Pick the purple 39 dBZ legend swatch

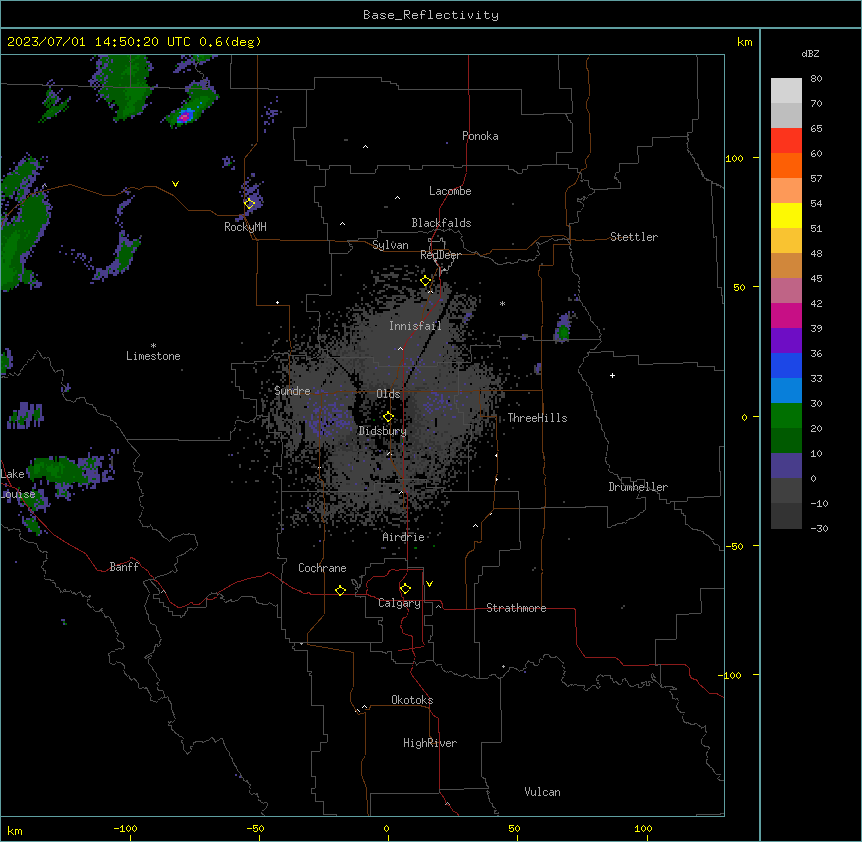tap(786, 341)
